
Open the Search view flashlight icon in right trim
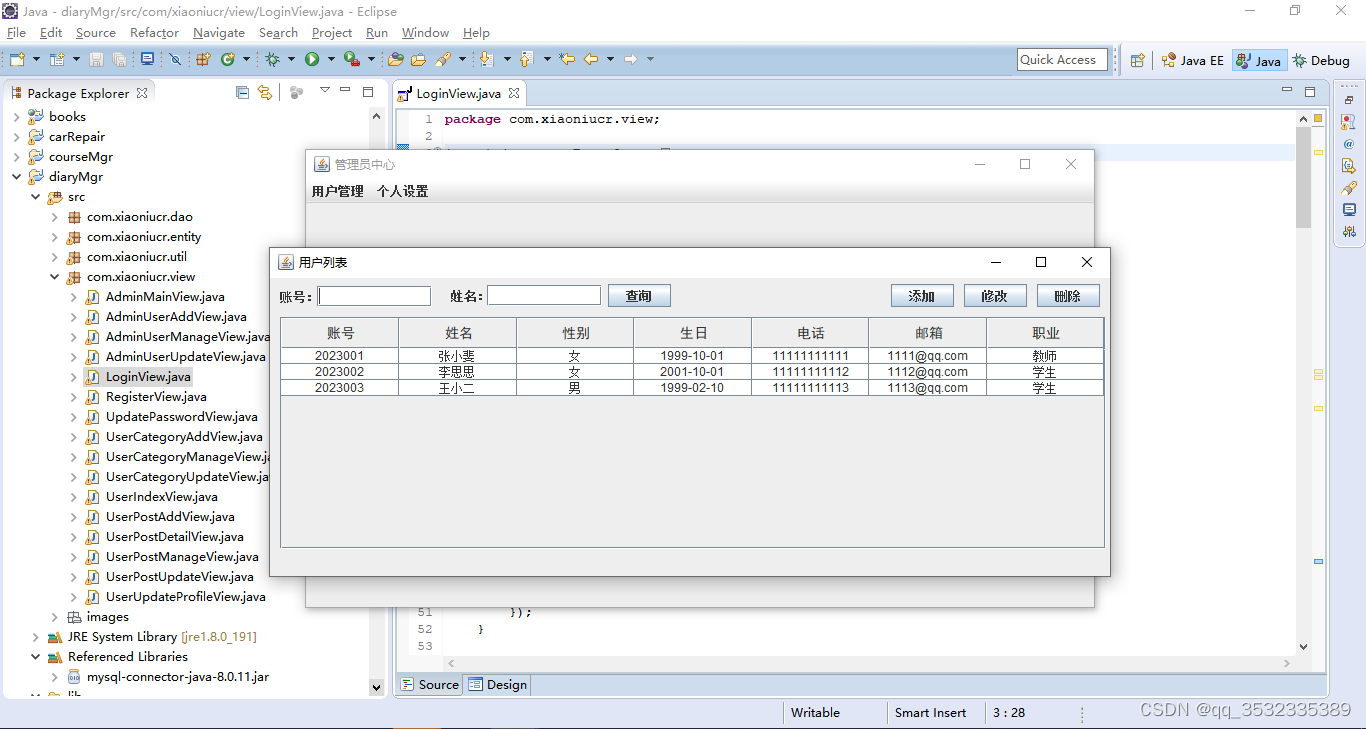click(1349, 188)
